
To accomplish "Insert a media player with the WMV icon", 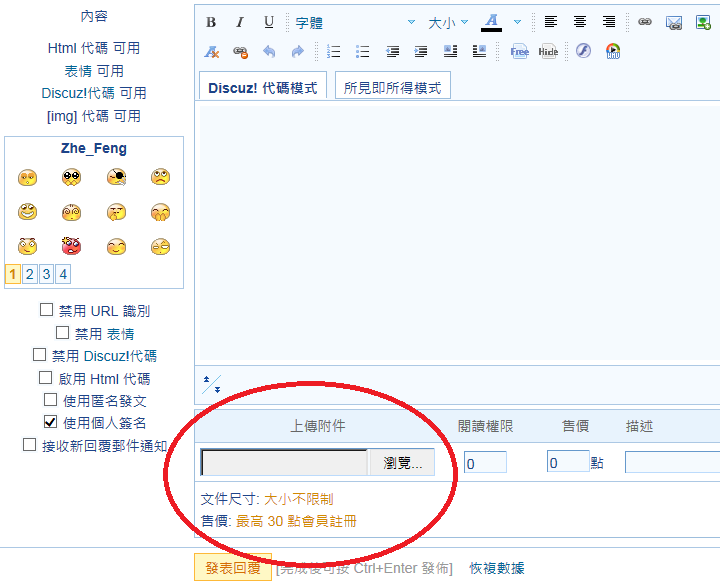I will pos(613,51).
